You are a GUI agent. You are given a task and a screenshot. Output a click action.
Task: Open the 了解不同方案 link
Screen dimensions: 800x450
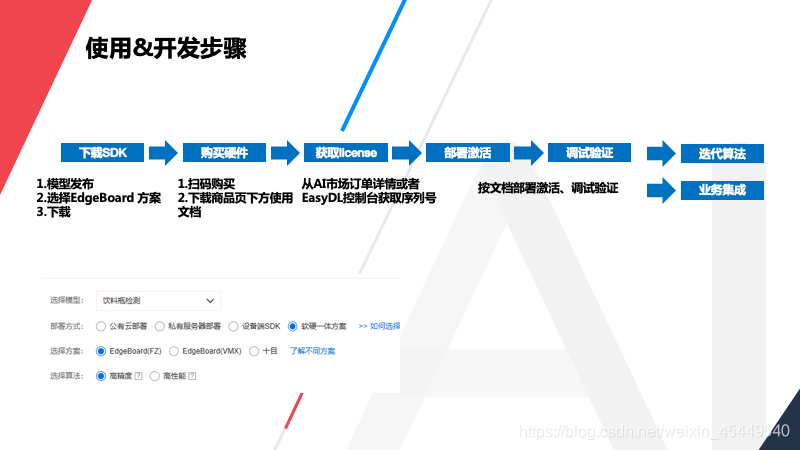(312, 351)
